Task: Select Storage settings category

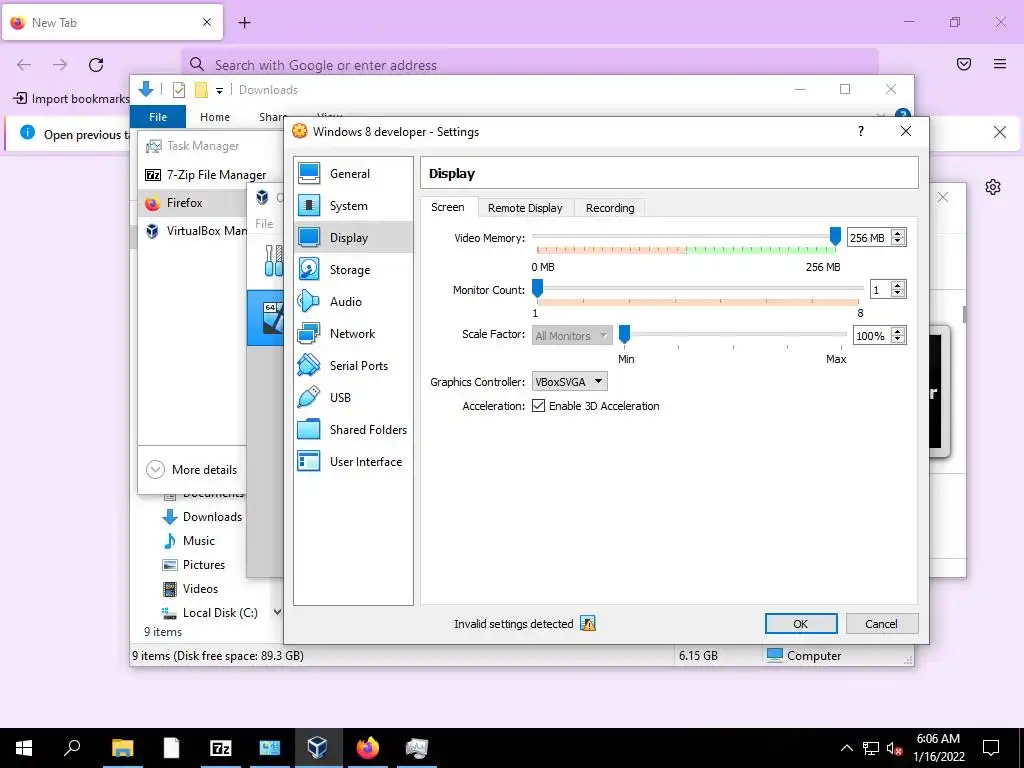Action: 353,270
